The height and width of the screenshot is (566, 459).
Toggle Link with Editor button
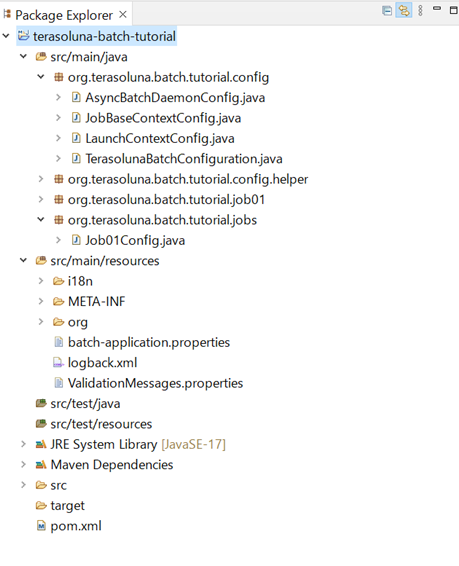404,10
